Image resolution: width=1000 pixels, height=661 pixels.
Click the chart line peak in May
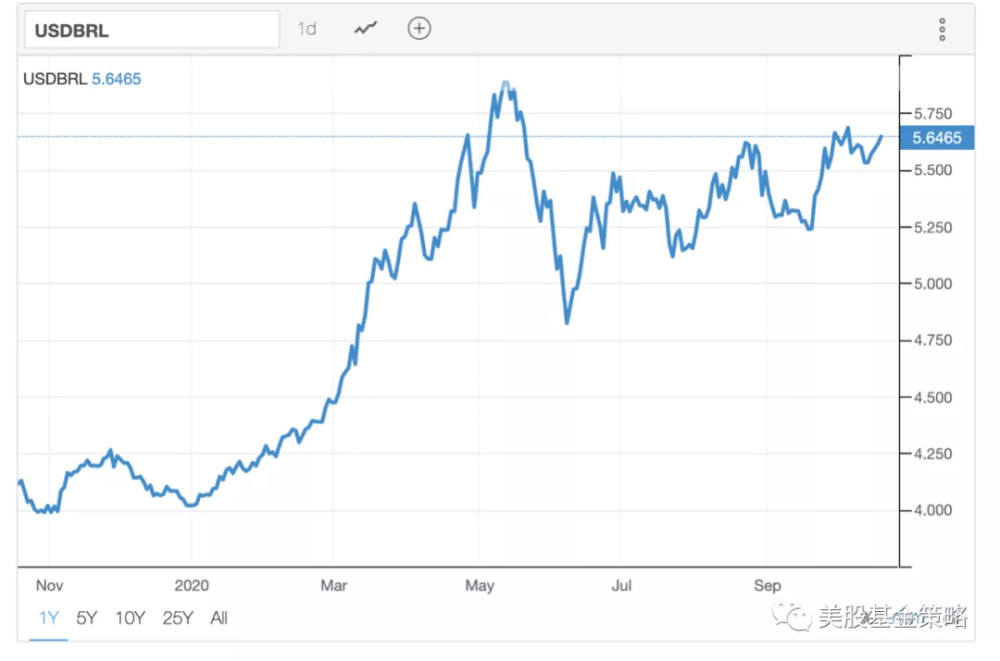[506, 84]
